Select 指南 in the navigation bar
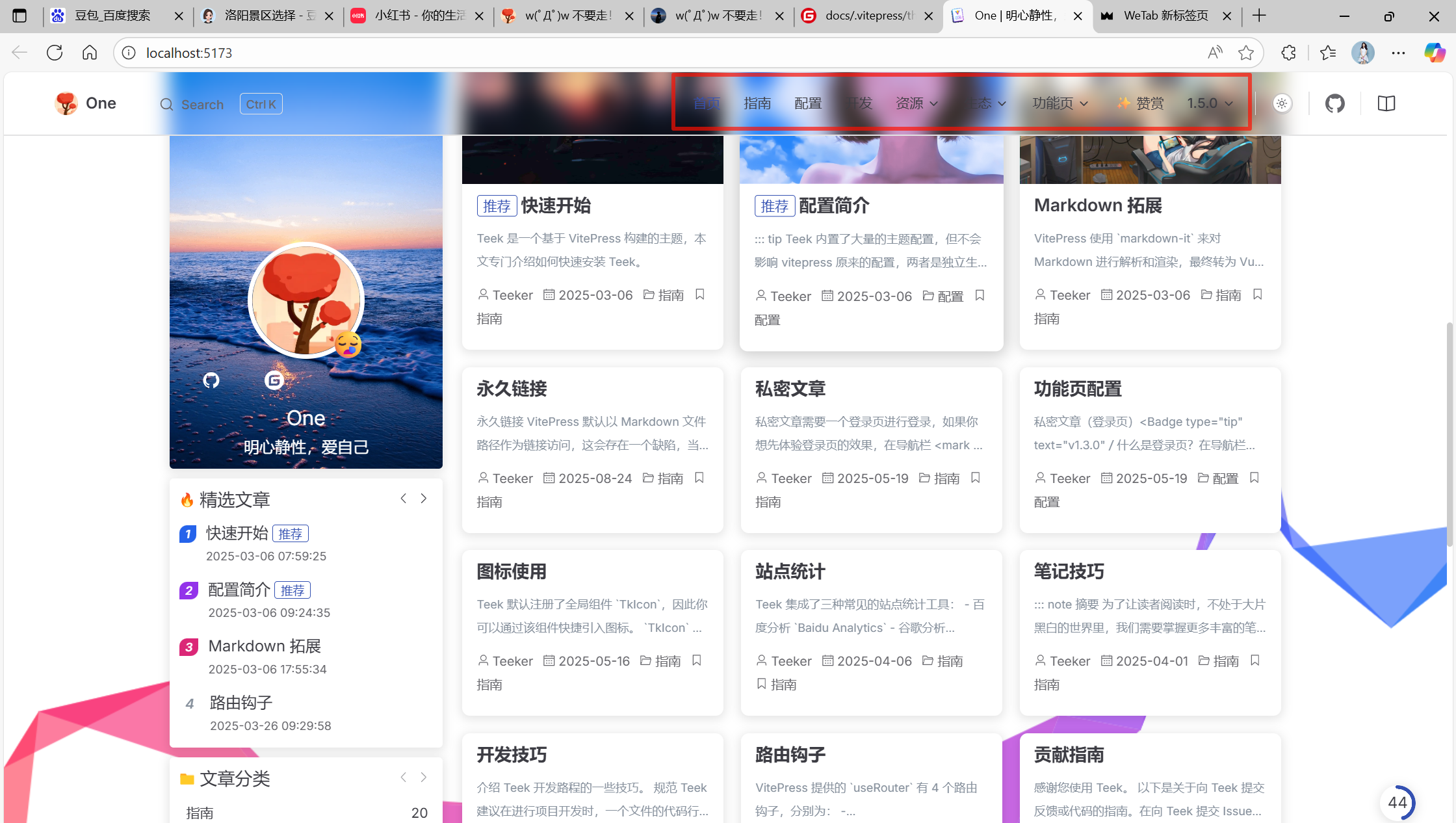 point(757,103)
